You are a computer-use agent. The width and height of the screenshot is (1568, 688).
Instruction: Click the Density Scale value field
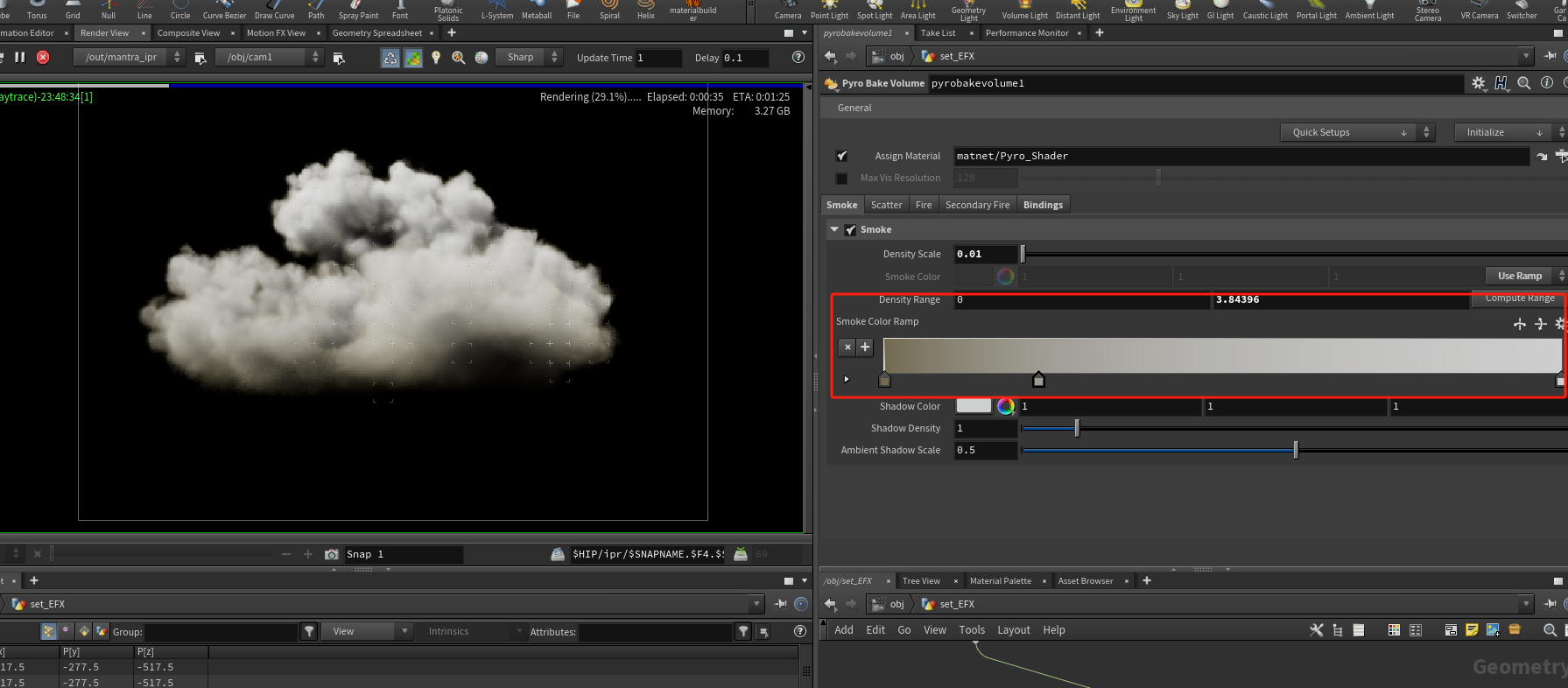pyautogui.click(x=985, y=254)
